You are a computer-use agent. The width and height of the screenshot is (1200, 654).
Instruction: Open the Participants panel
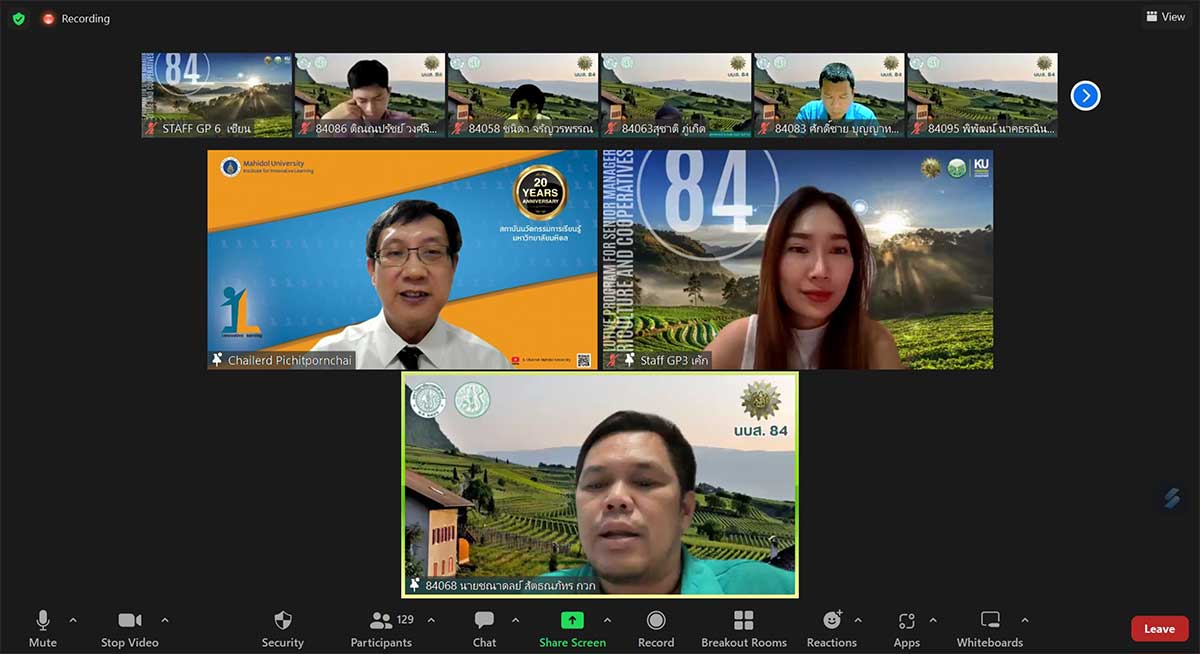click(x=381, y=629)
